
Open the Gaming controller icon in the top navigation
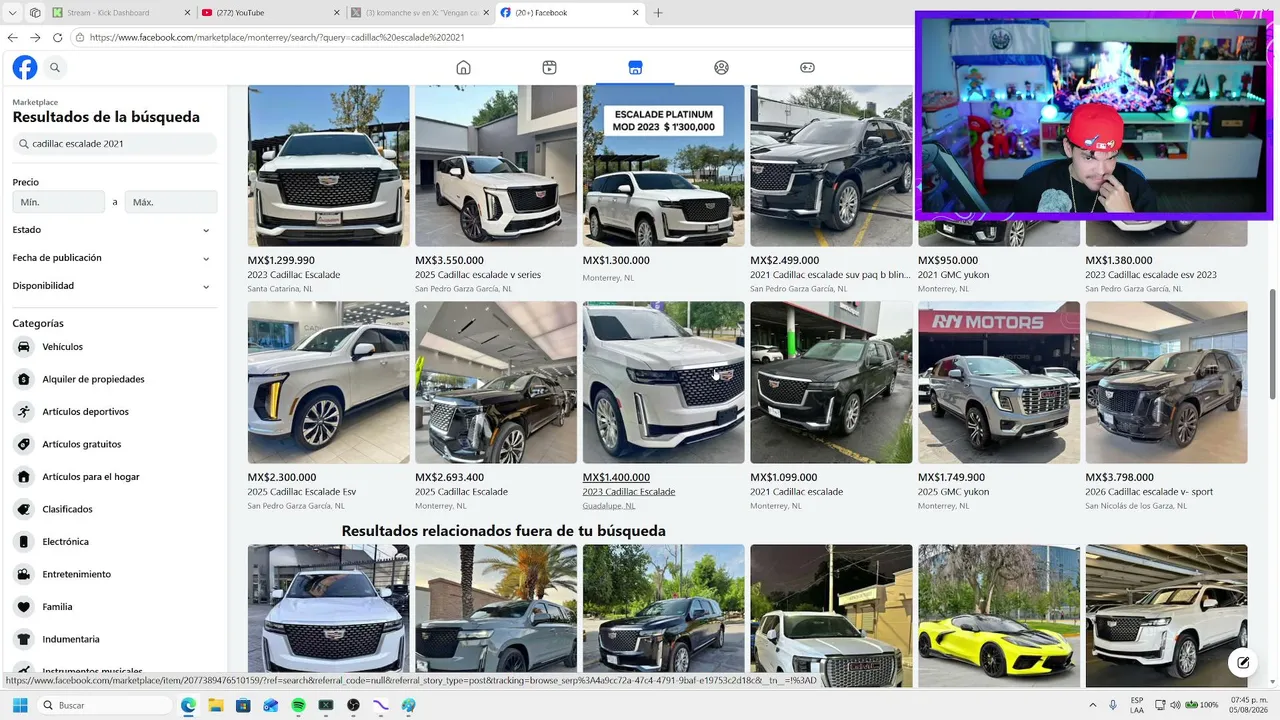click(x=807, y=68)
